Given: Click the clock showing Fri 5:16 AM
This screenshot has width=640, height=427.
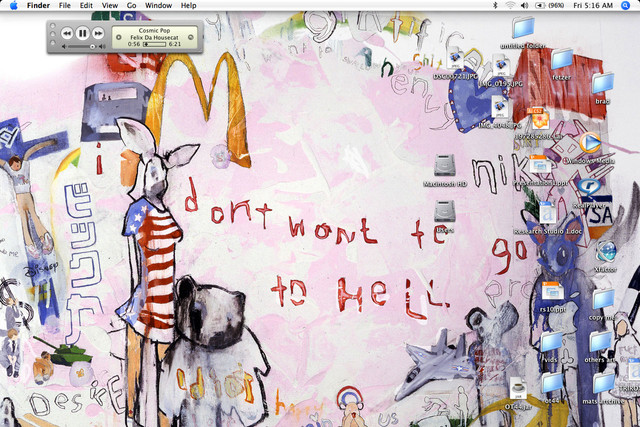Looking at the screenshot, I should 593,5.
